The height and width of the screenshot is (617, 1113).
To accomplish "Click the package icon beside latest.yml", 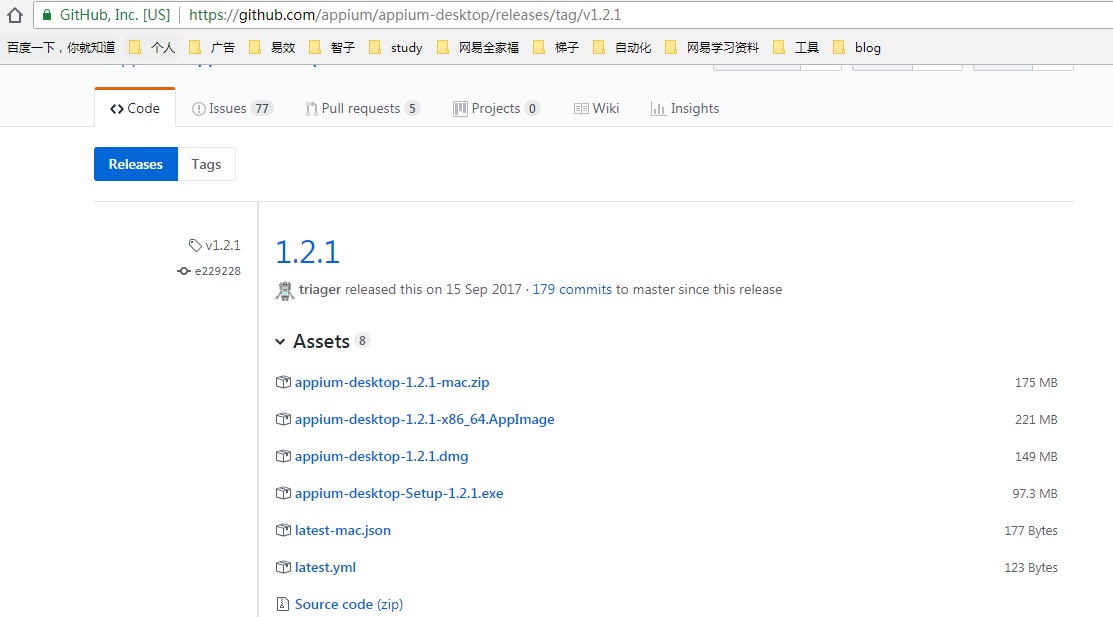I will click(283, 567).
